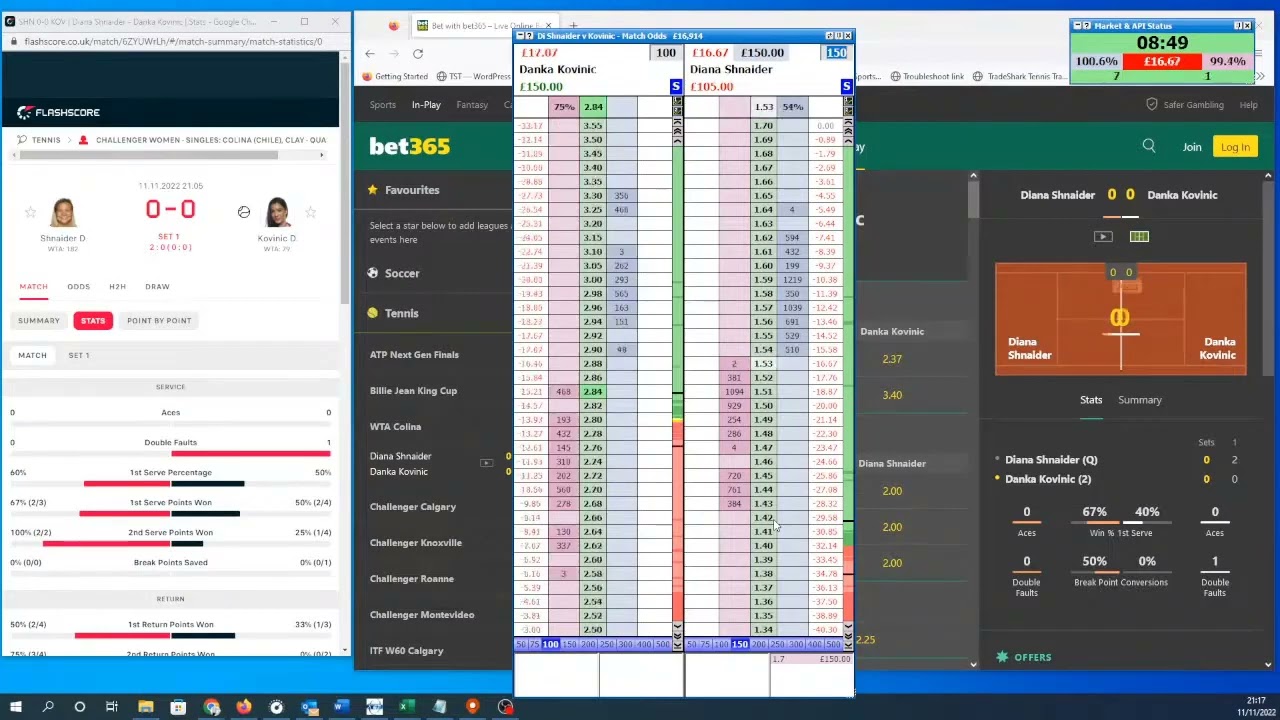The image size is (1280, 720).
Task: Select 400 stake on Shnaider ladder
Action: pos(815,645)
